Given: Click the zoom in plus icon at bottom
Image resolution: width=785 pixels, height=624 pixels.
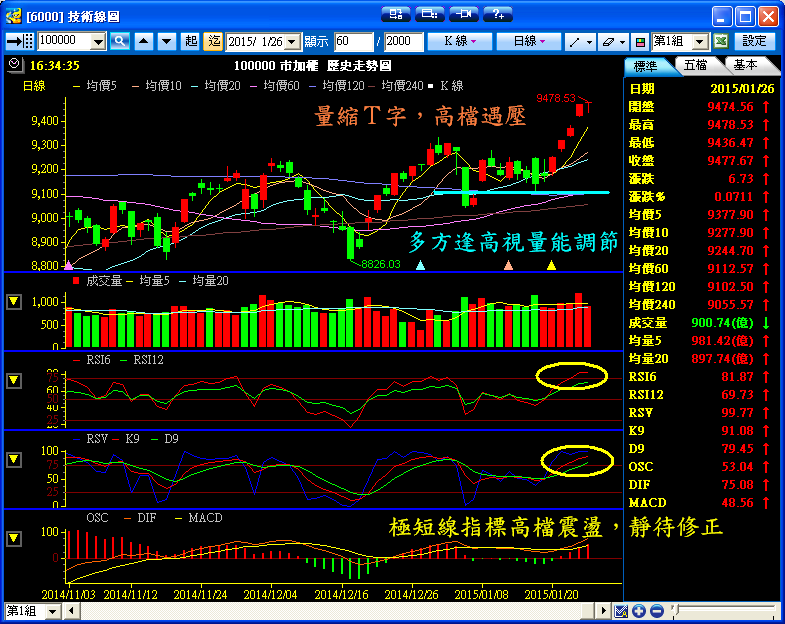Looking at the screenshot, I should tap(640, 611).
